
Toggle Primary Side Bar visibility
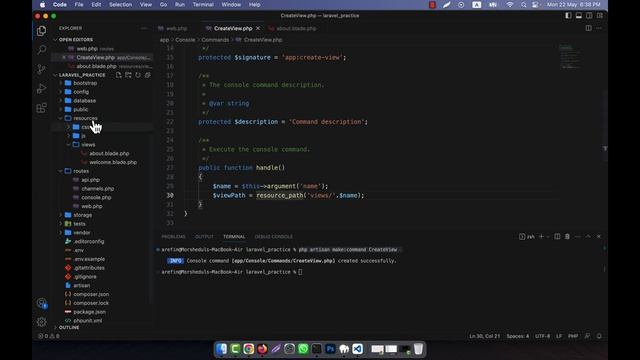[568, 16]
